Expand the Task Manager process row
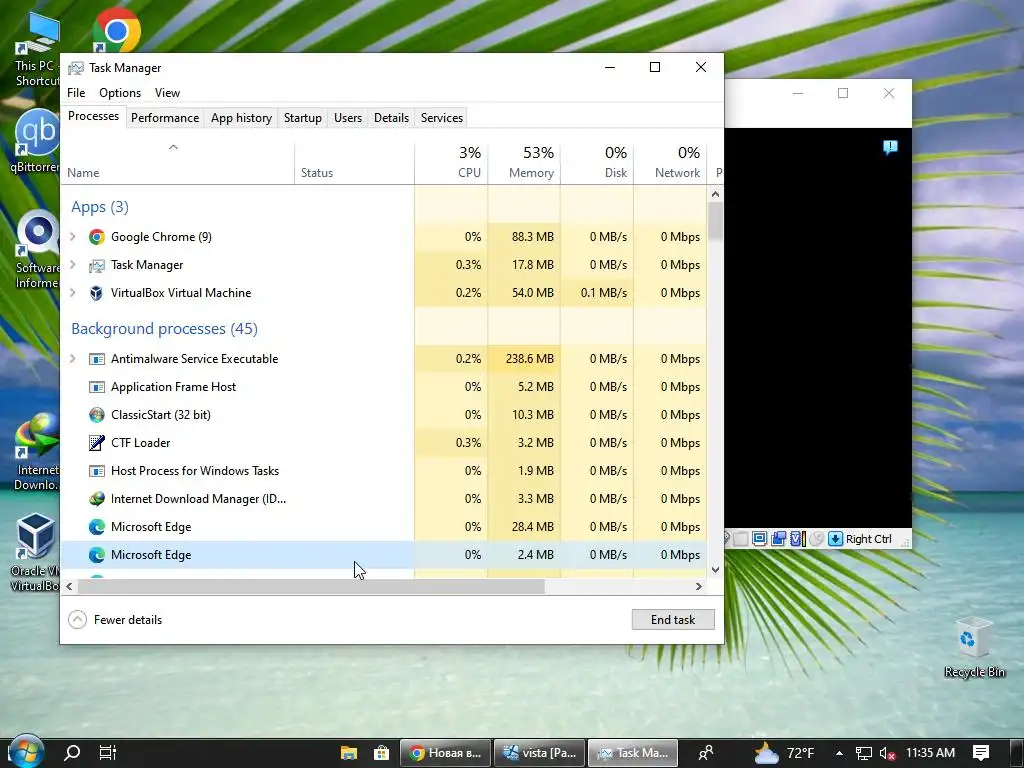1024x768 pixels. click(73, 265)
